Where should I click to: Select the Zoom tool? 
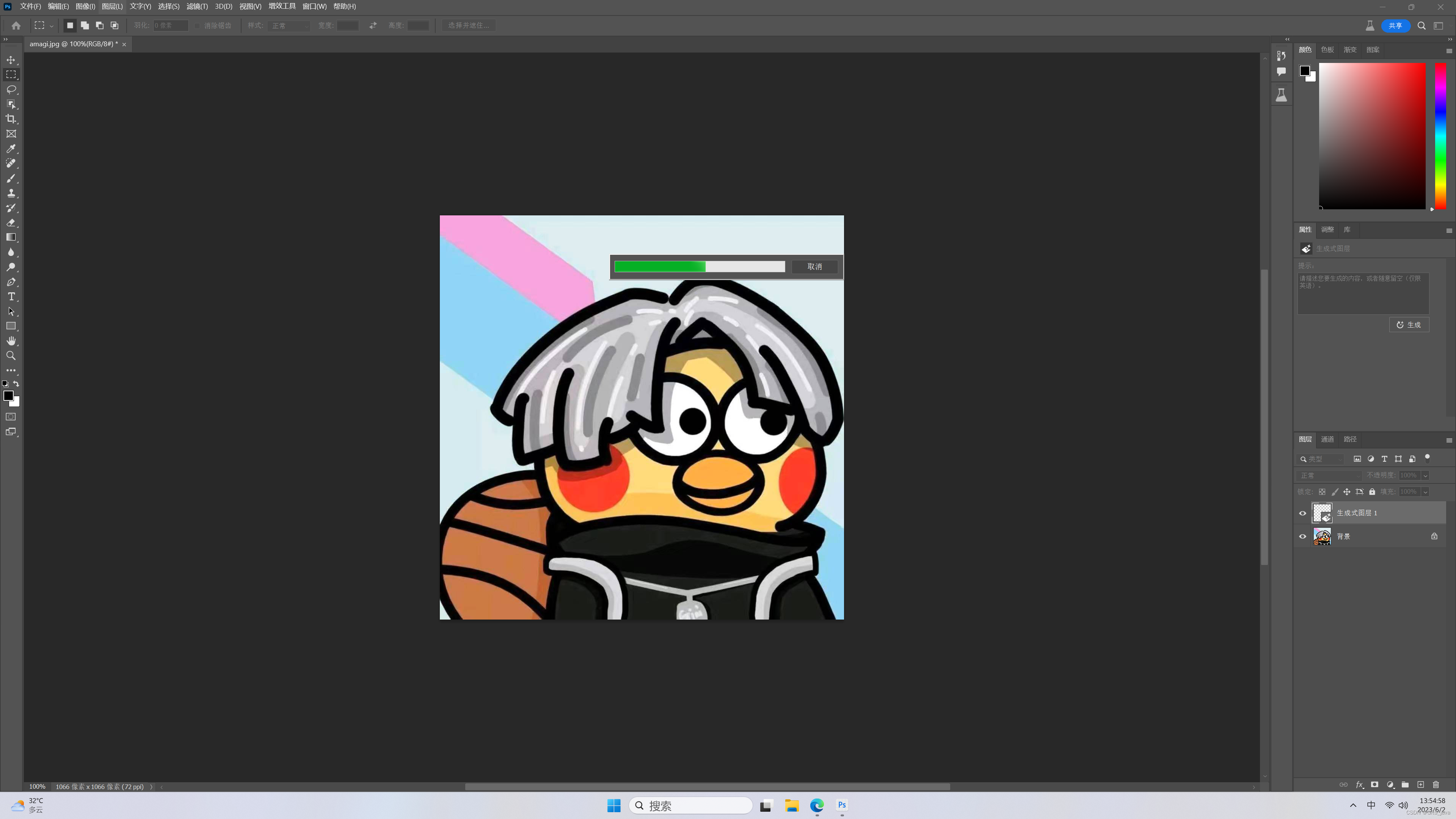(x=11, y=356)
